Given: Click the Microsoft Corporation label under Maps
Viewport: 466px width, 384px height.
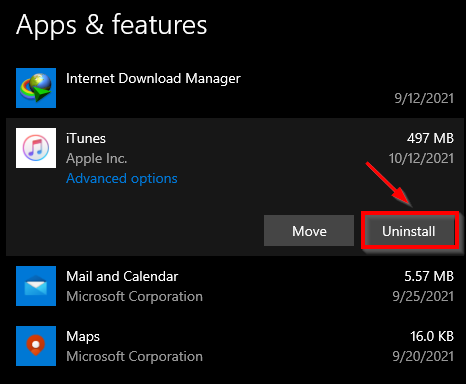Looking at the screenshot, I should coord(134,356).
